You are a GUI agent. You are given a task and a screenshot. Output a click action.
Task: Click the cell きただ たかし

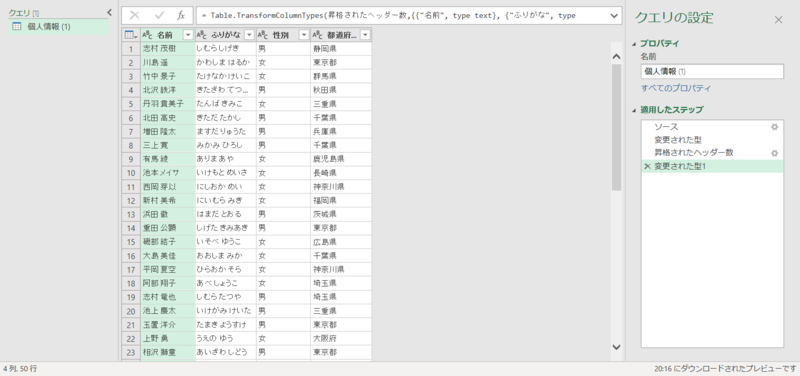[x=226, y=118]
